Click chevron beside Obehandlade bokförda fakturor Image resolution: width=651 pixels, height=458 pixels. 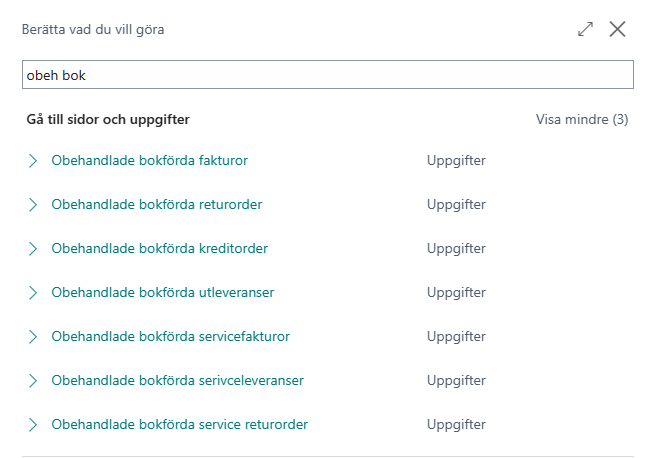[x=33, y=161]
